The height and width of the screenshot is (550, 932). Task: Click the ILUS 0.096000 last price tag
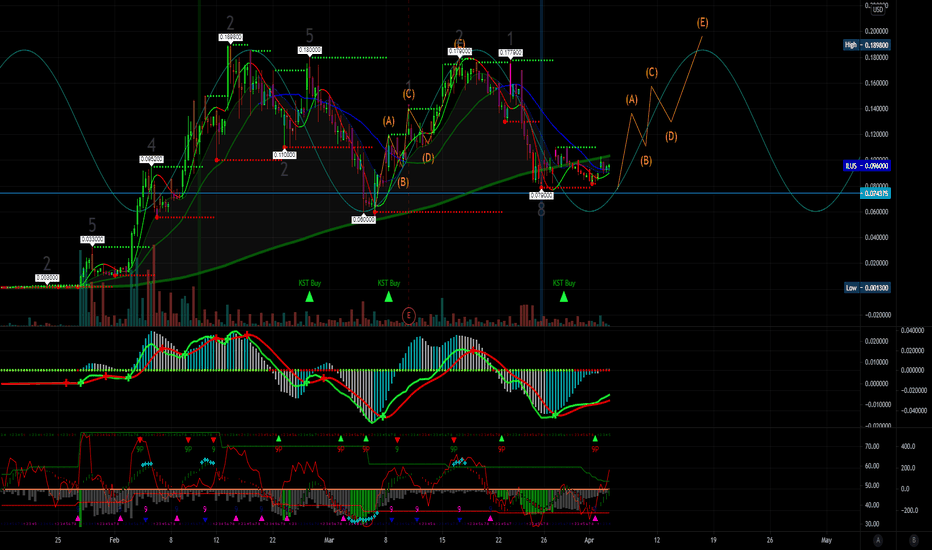[x=867, y=166]
